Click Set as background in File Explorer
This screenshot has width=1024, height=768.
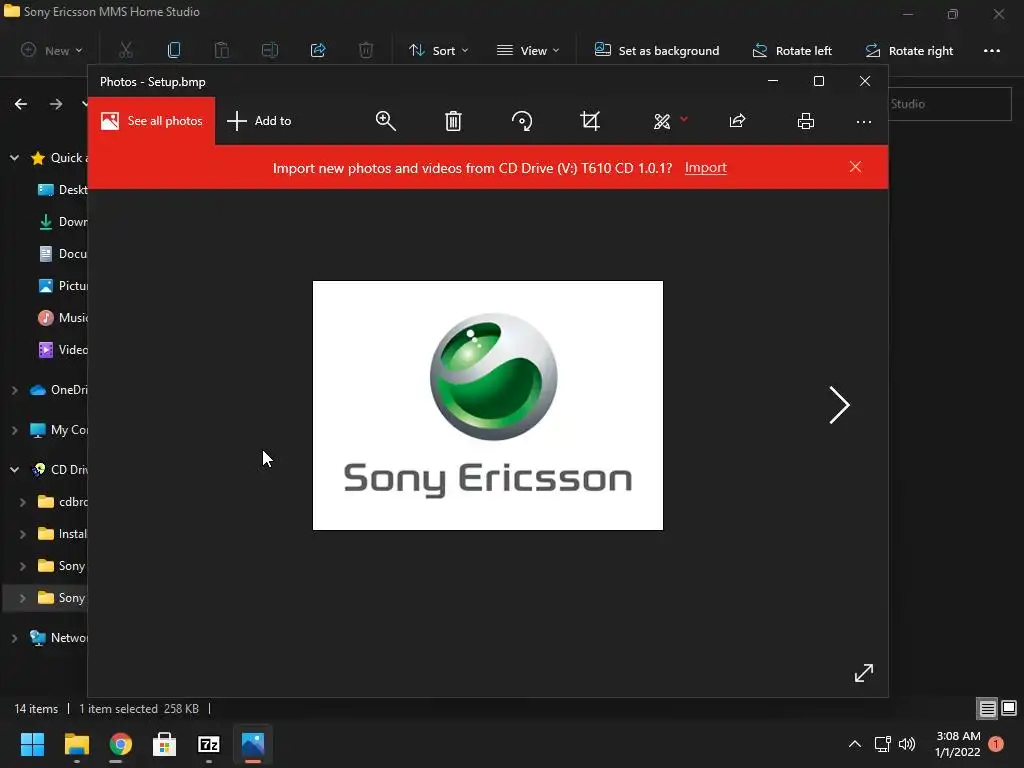[657, 50]
